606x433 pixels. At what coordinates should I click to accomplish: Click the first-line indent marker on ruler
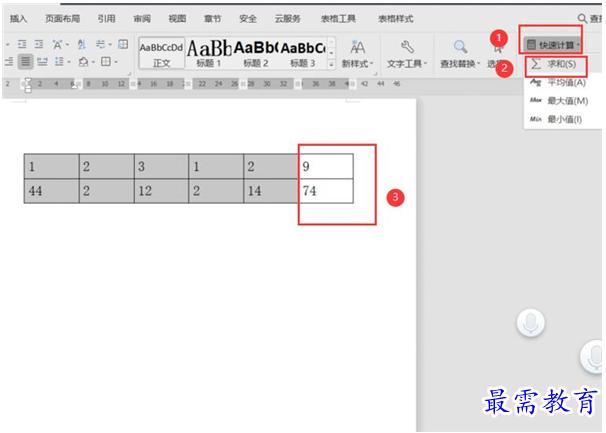(x=28, y=80)
